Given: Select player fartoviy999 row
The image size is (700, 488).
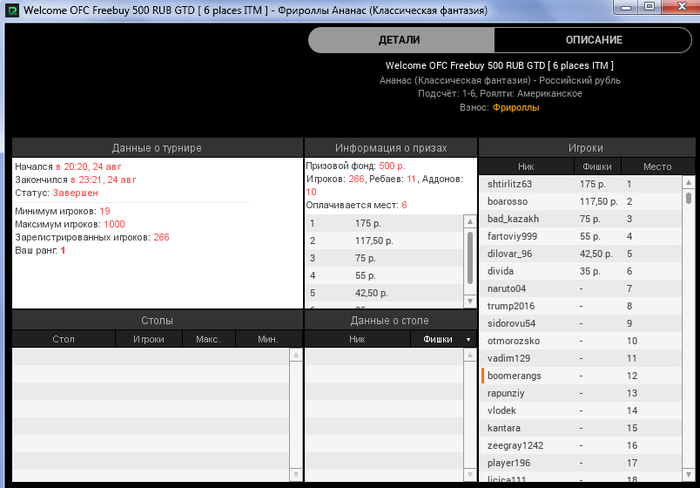Looking at the screenshot, I should tap(581, 236).
